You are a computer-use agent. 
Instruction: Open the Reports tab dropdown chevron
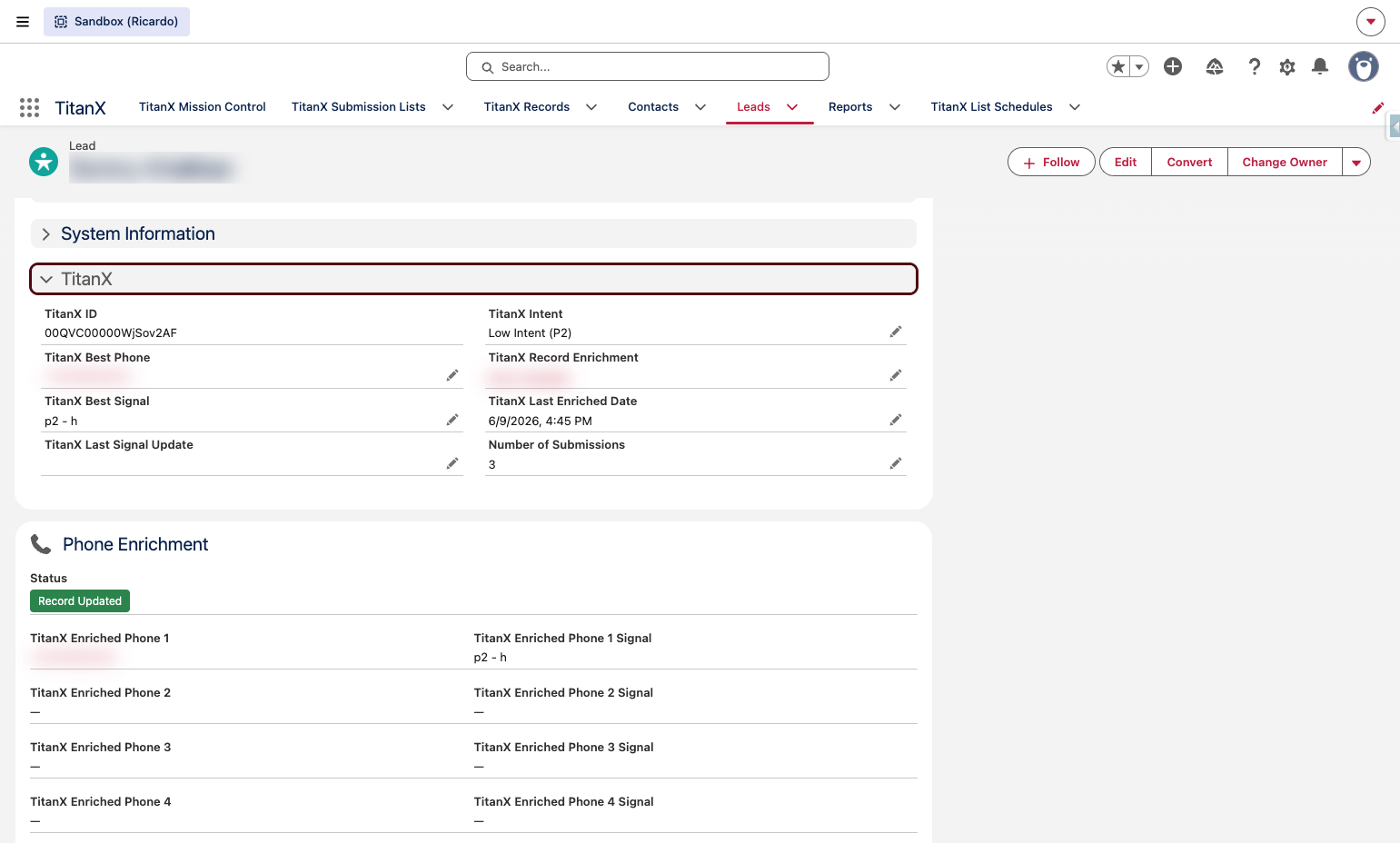point(895,107)
